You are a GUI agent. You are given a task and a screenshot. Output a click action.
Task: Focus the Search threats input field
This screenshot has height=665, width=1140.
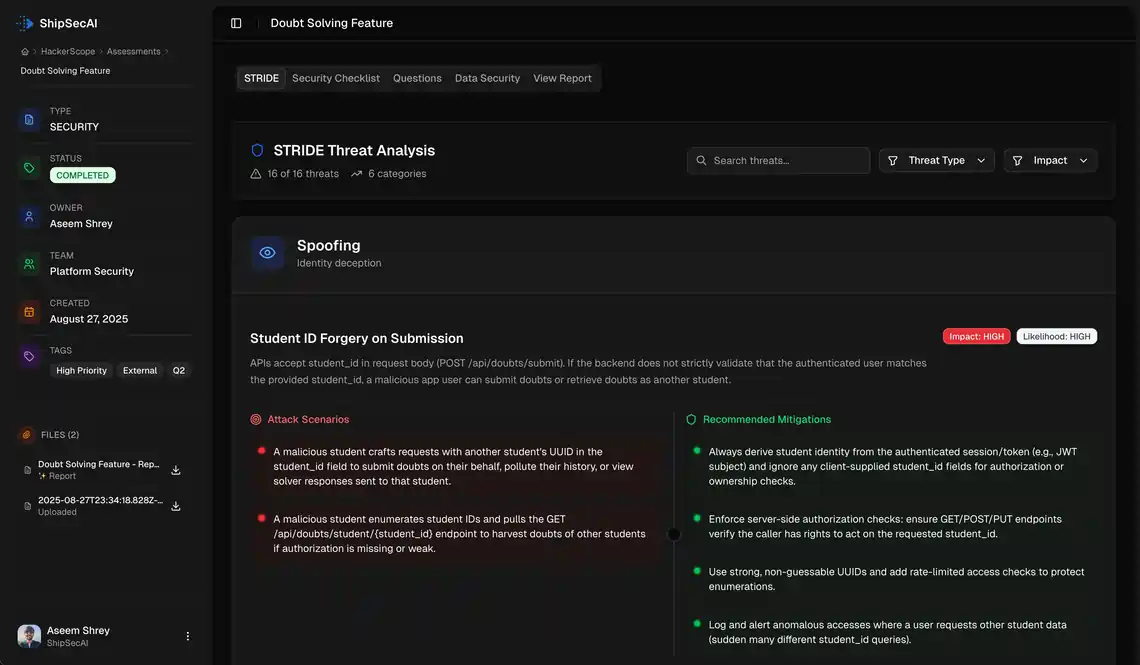click(x=778, y=161)
